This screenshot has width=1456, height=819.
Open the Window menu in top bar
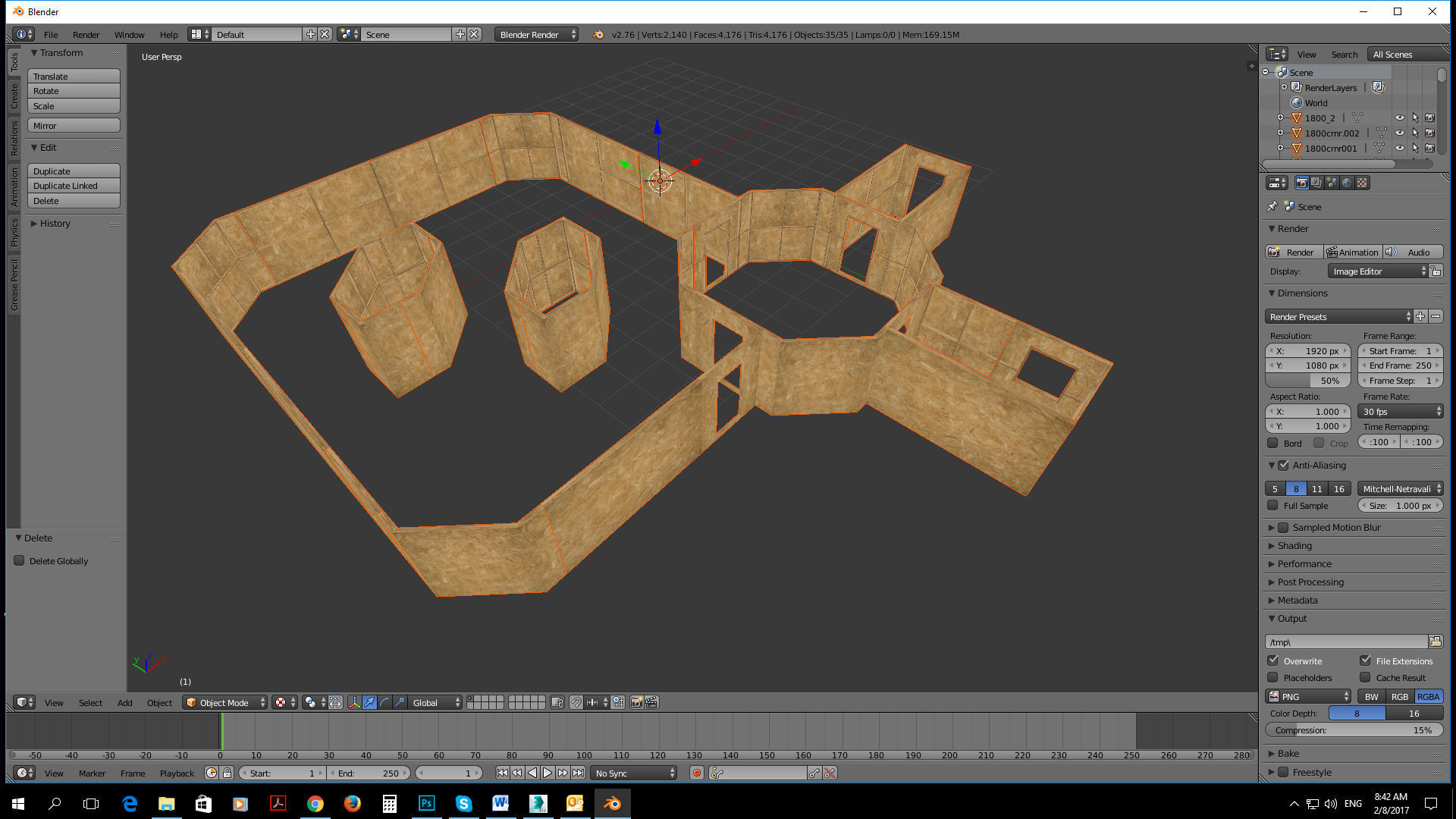129,34
